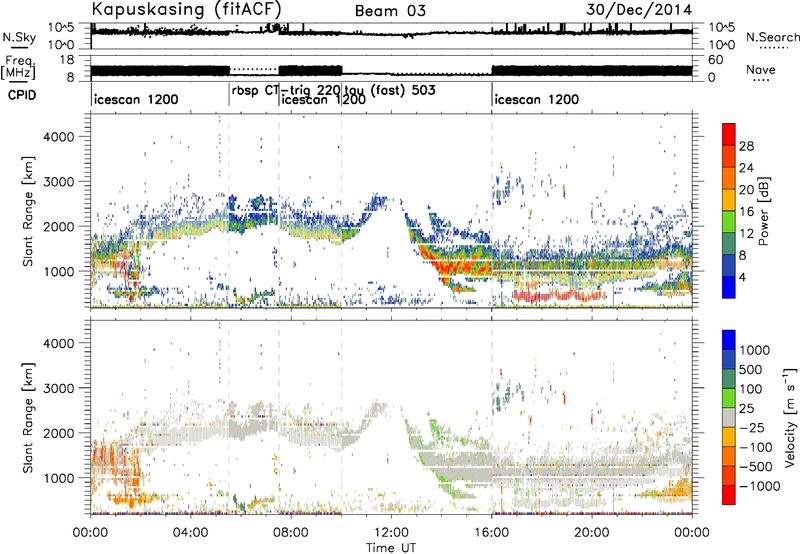Click the 'N.Search' legend label
The image size is (800, 554).
point(772,37)
